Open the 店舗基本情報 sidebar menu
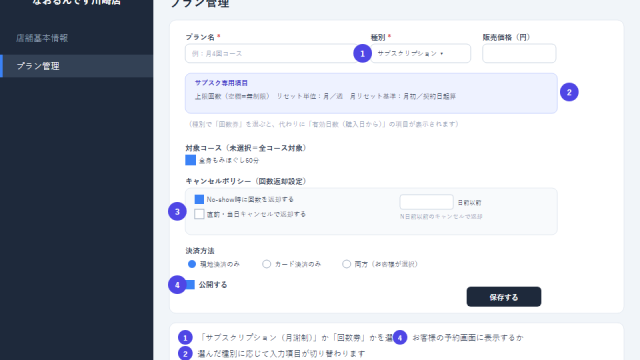 click(42, 38)
